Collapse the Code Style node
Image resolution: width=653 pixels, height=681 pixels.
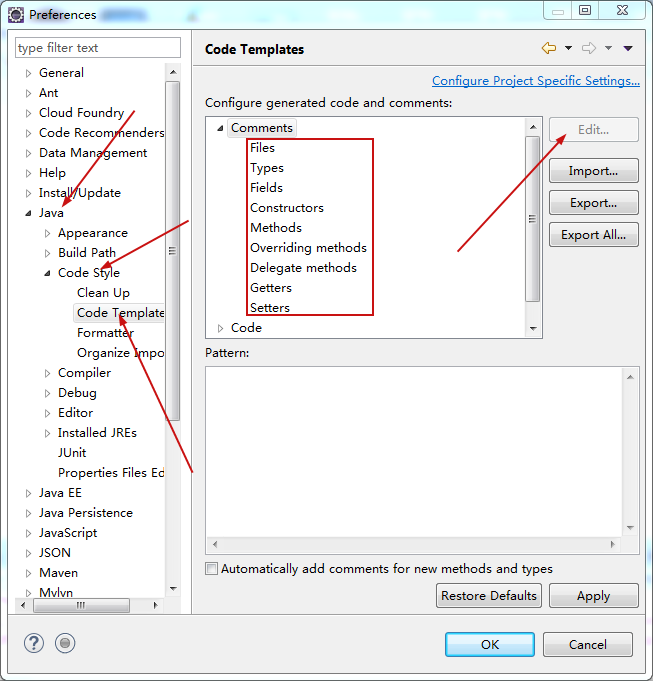pos(47,273)
